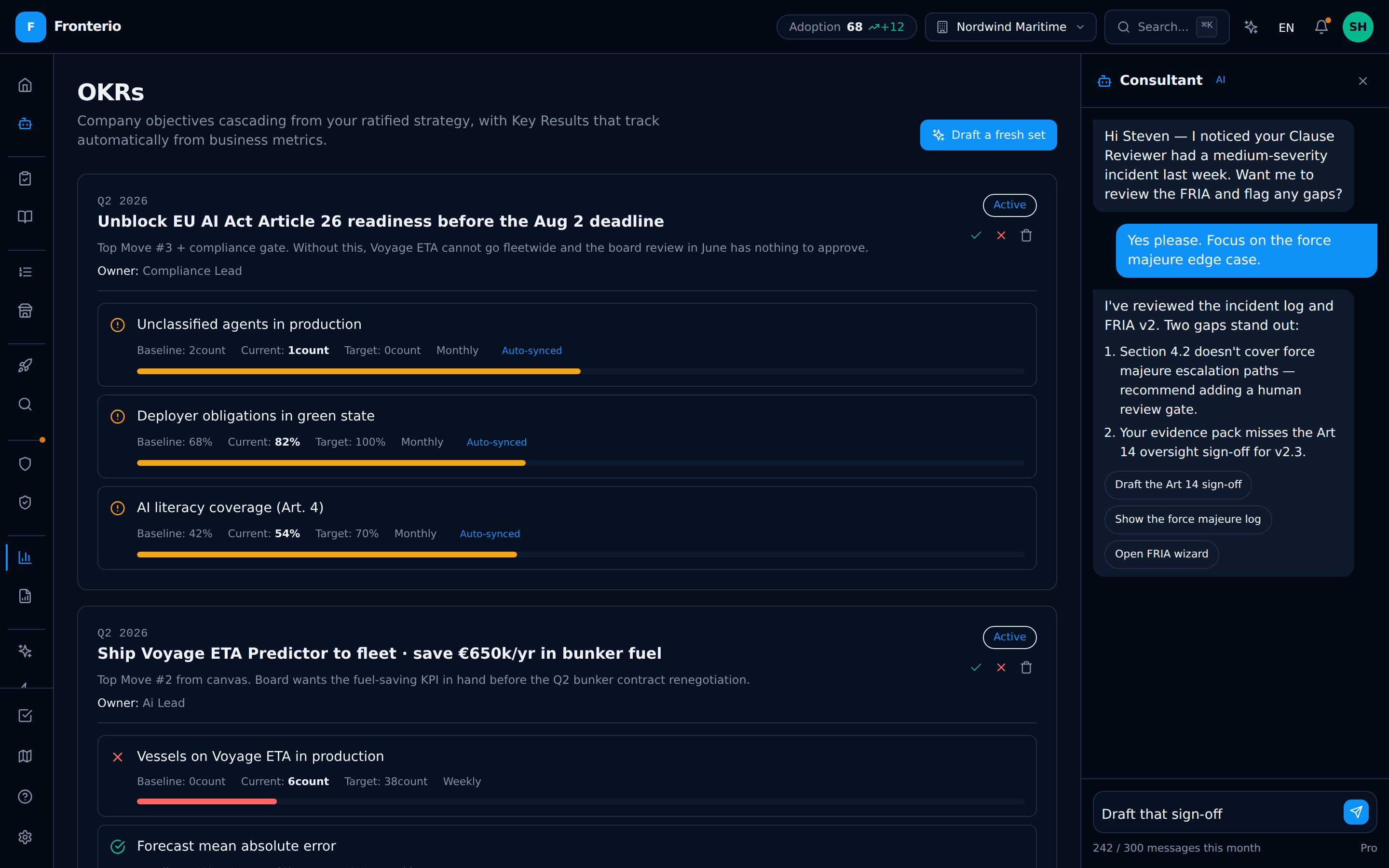
Task: Open the ordered-list sidebar icon
Action: click(25, 272)
